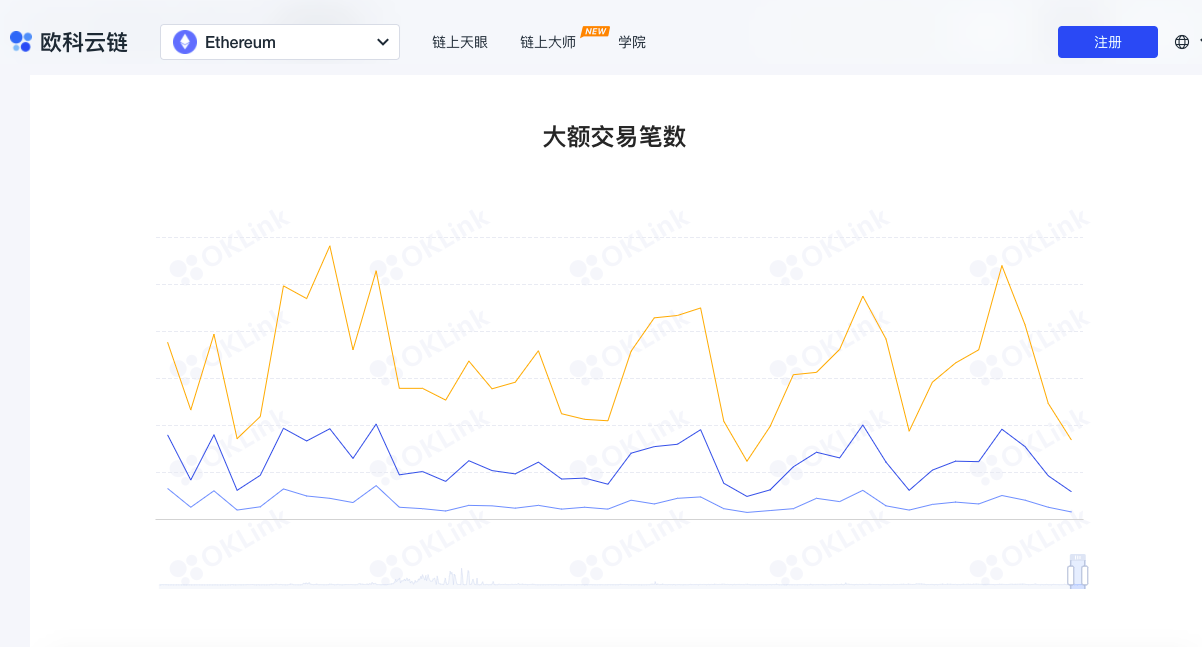This screenshot has width=1202, height=647.
Task: Click the 欧科云链 brand name text
Action: click(x=84, y=42)
